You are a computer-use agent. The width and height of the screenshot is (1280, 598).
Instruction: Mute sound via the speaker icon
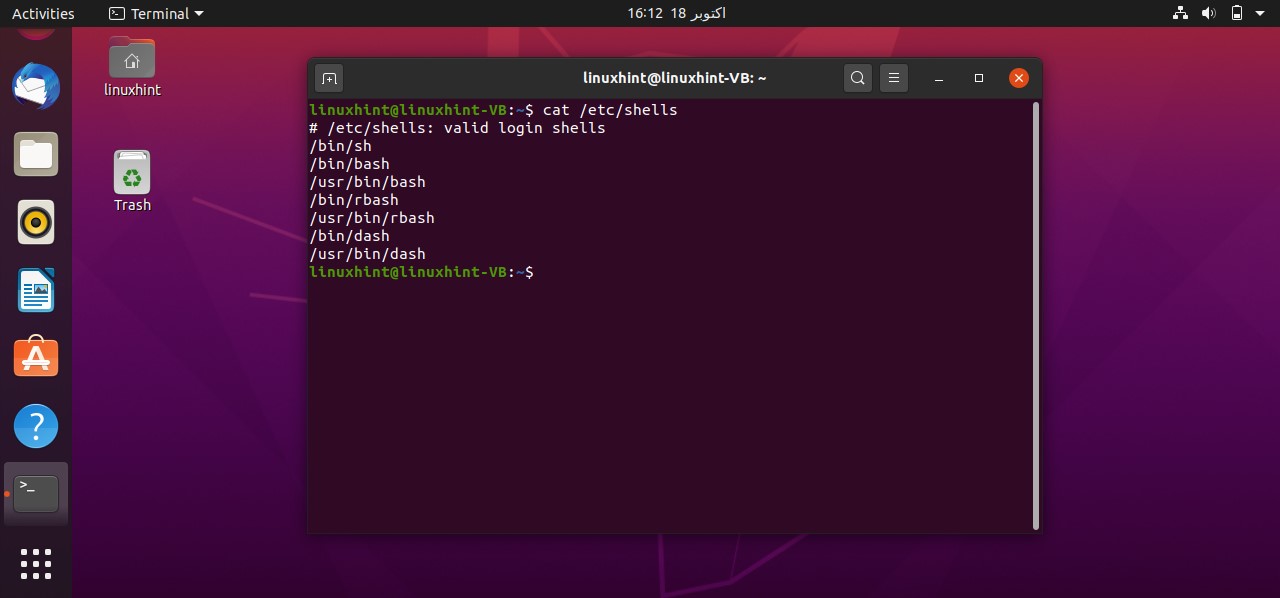coord(1209,13)
